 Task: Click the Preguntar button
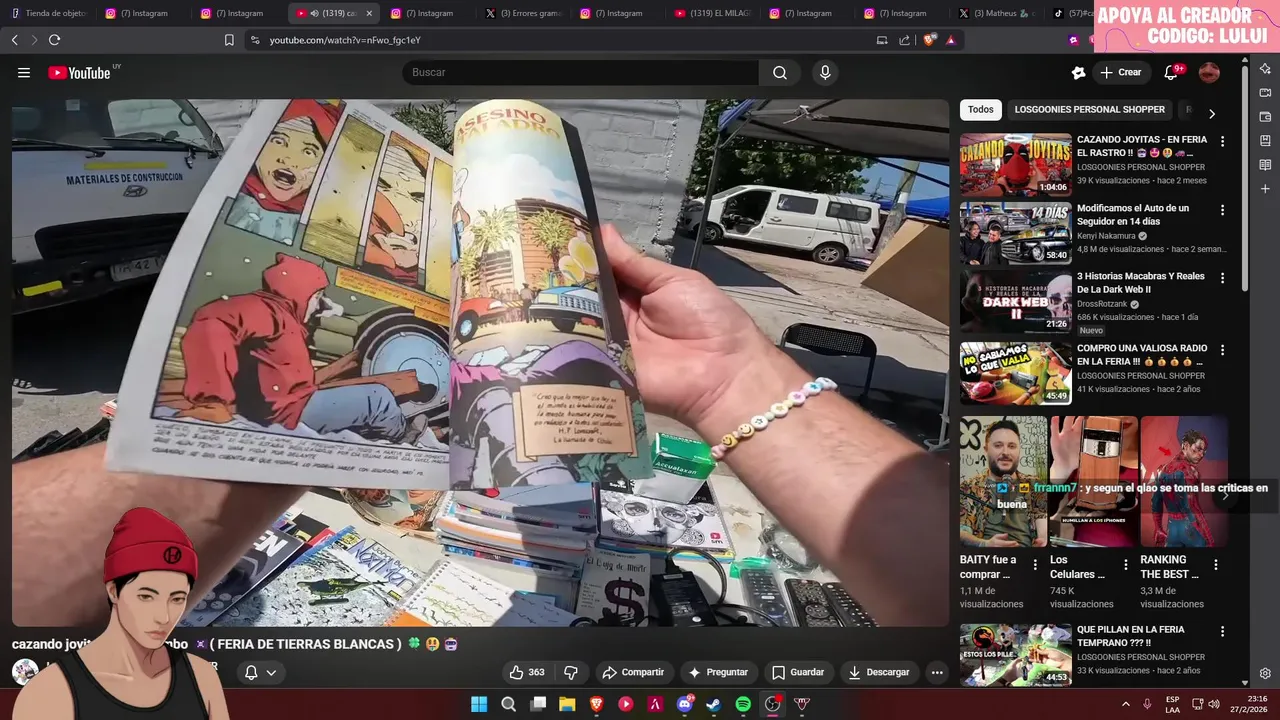pos(717,672)
